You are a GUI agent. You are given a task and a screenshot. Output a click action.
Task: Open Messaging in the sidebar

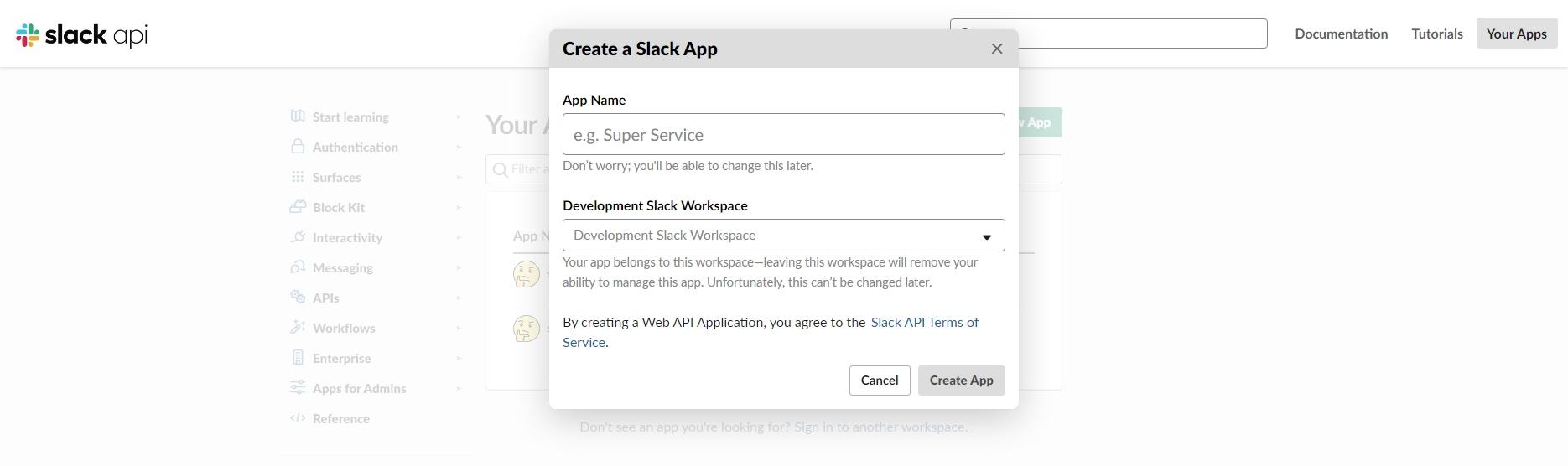343,268
